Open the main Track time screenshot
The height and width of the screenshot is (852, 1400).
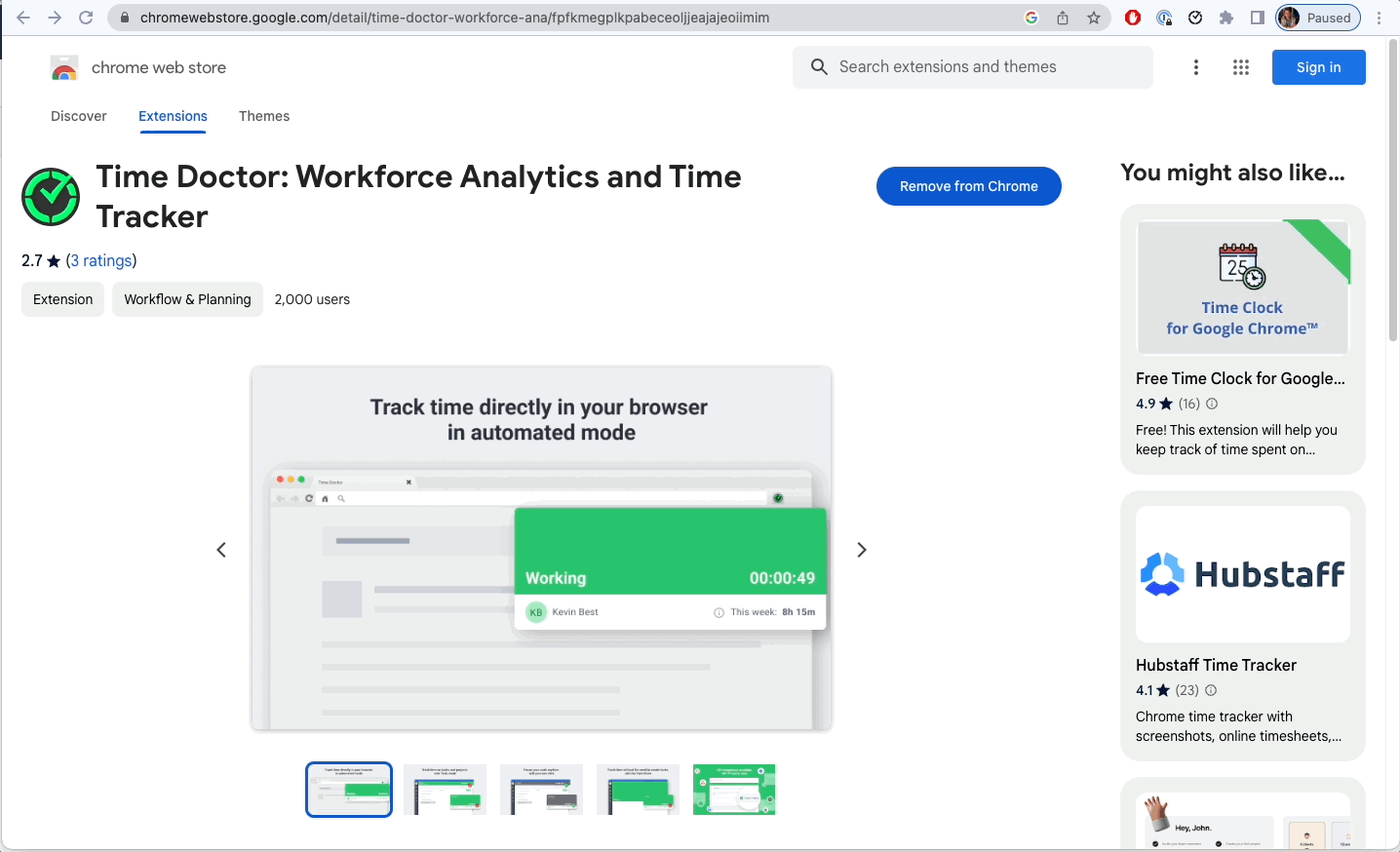(x=541, y=549)
